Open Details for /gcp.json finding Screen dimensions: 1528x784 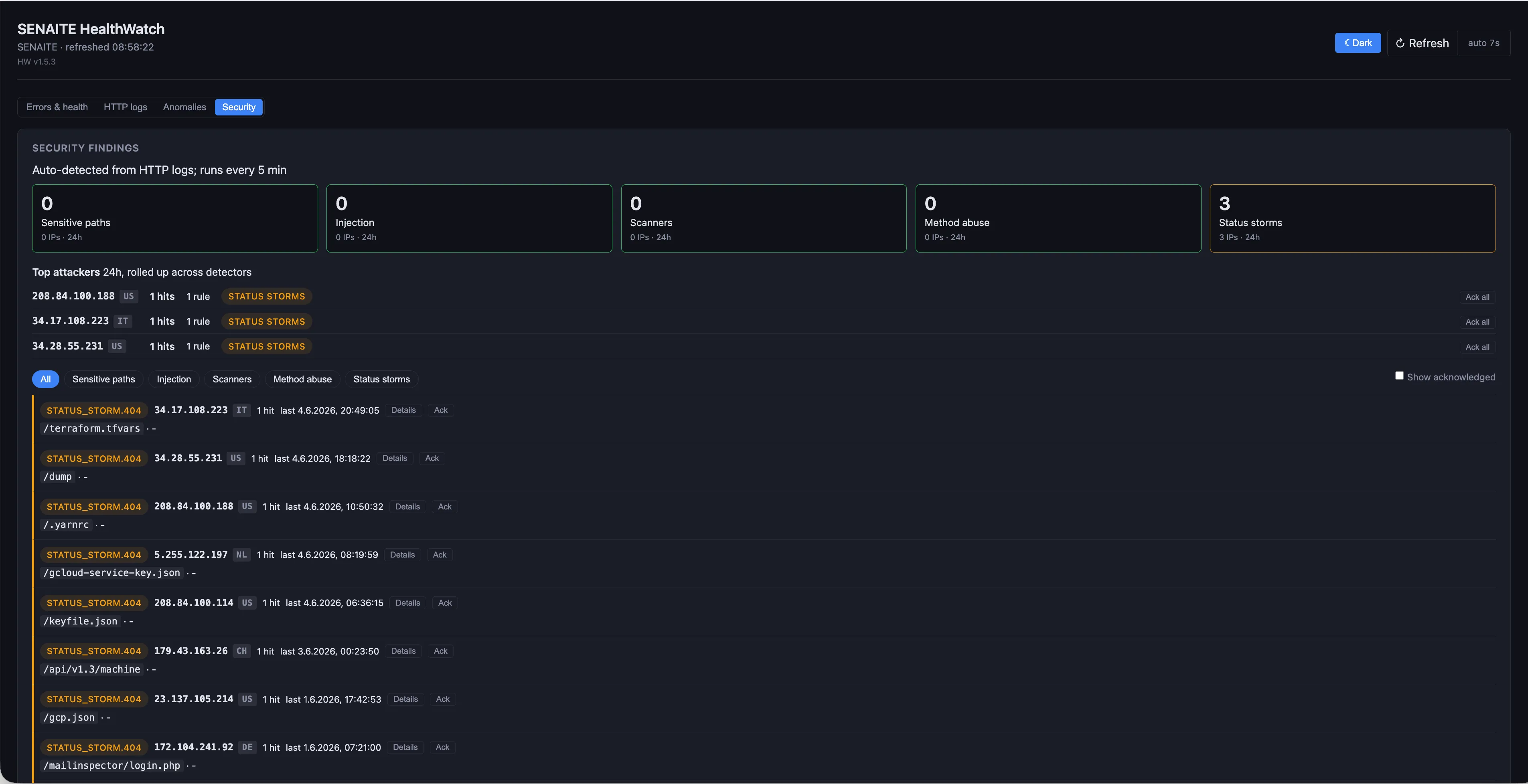(406, 699)
